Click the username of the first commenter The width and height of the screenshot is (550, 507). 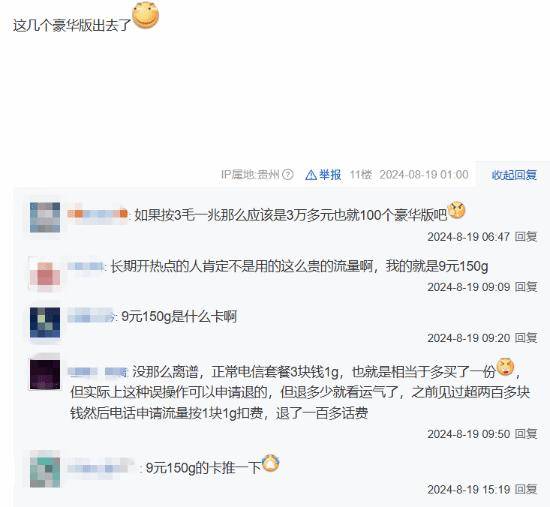(98, 214)
